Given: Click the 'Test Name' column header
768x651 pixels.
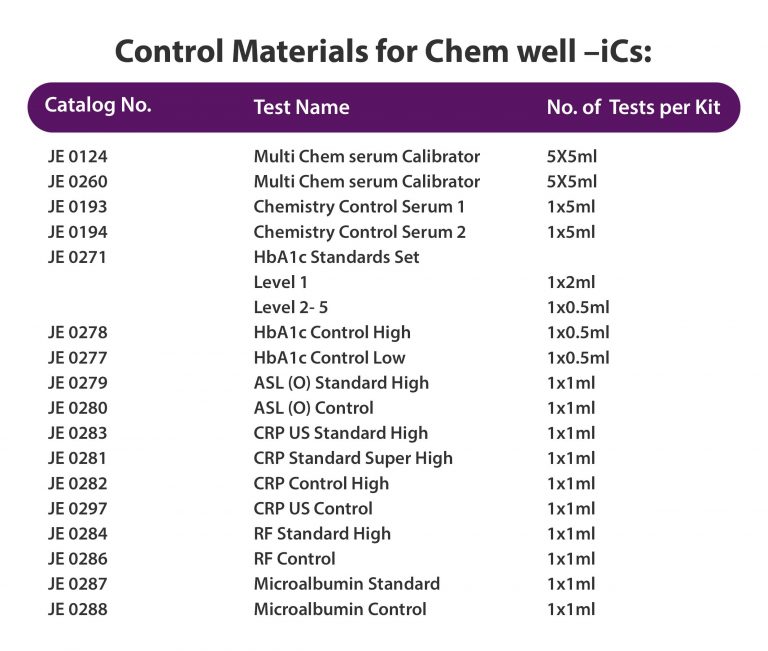Looking at the screenshot, I should [x=301, y=107].
